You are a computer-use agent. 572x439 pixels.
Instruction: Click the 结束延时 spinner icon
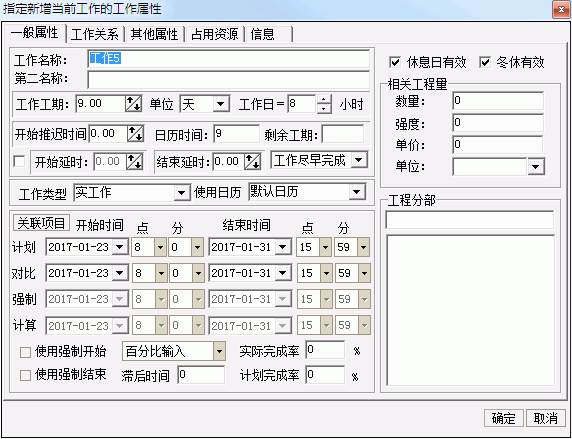click(x=252, y=161)
